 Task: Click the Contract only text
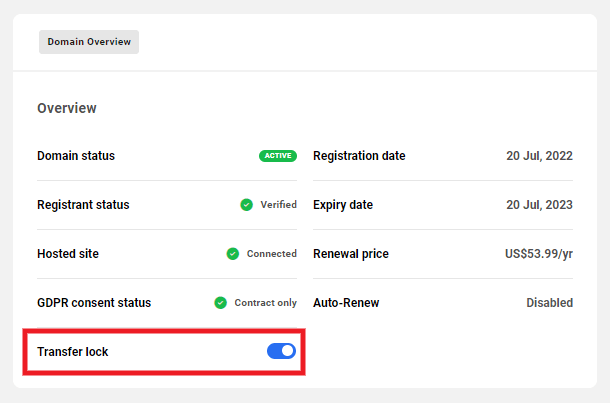point(265,303)
